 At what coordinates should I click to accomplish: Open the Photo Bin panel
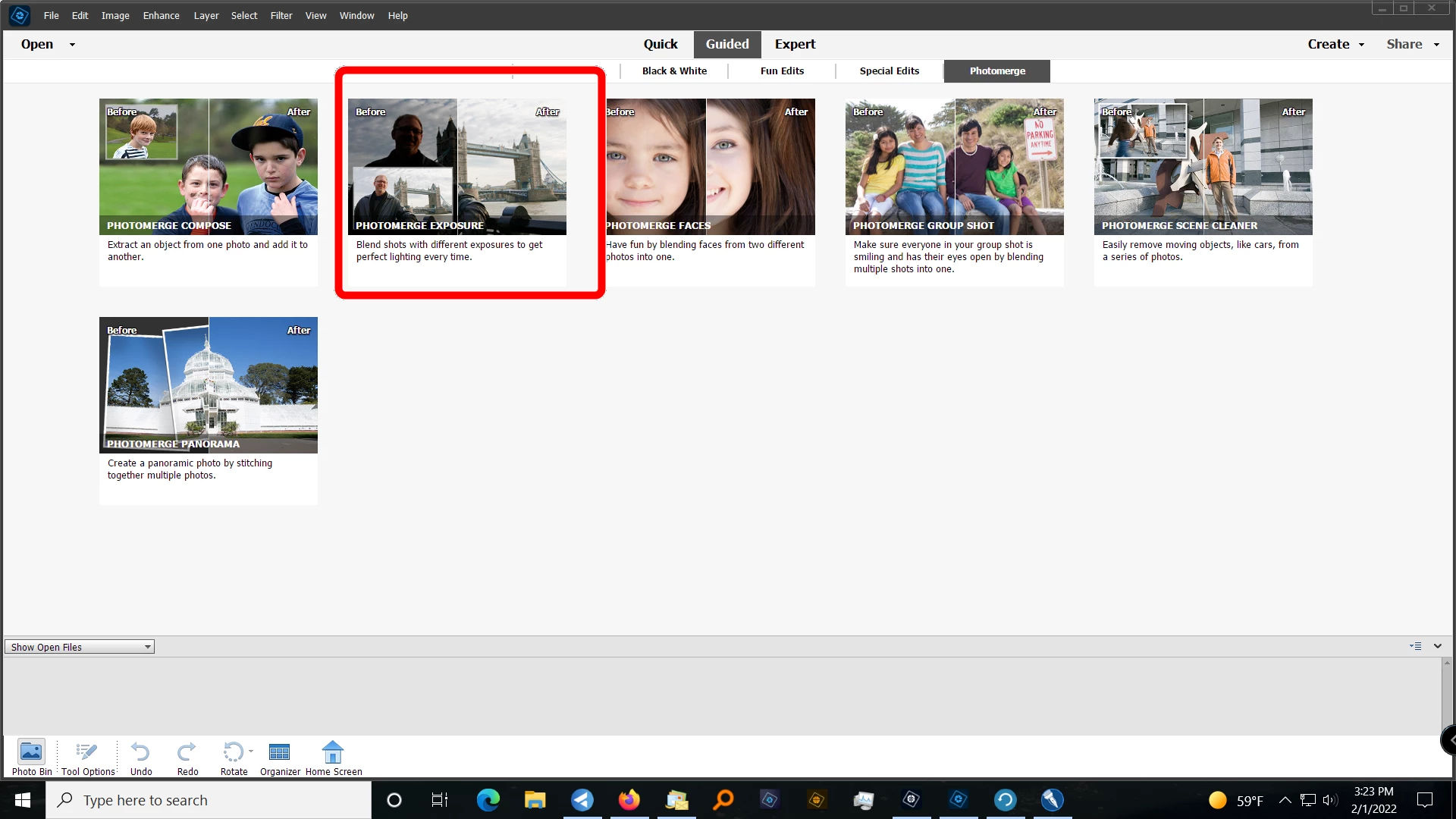(31, 757)
